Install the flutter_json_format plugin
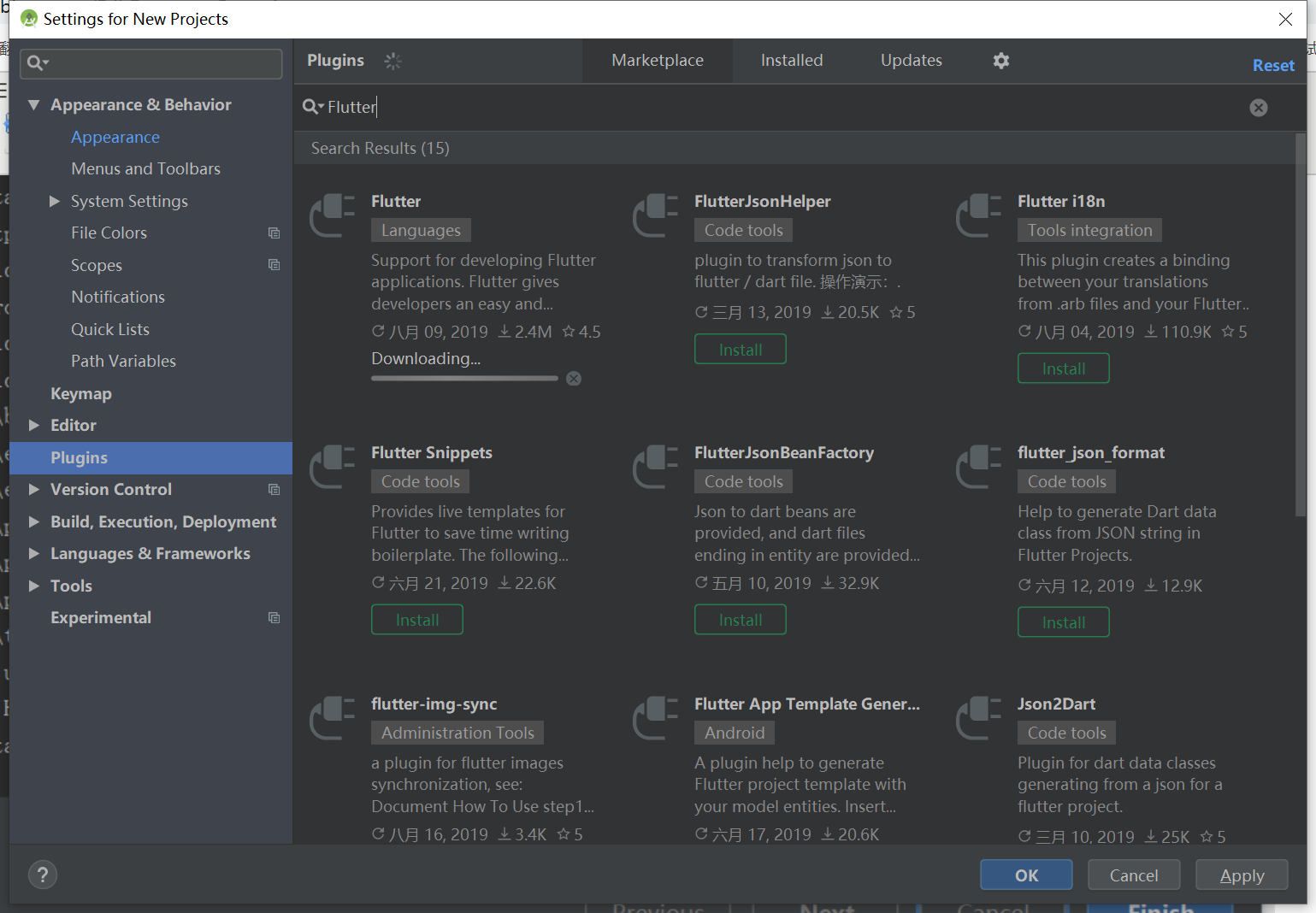 (x=1064, y=622)
